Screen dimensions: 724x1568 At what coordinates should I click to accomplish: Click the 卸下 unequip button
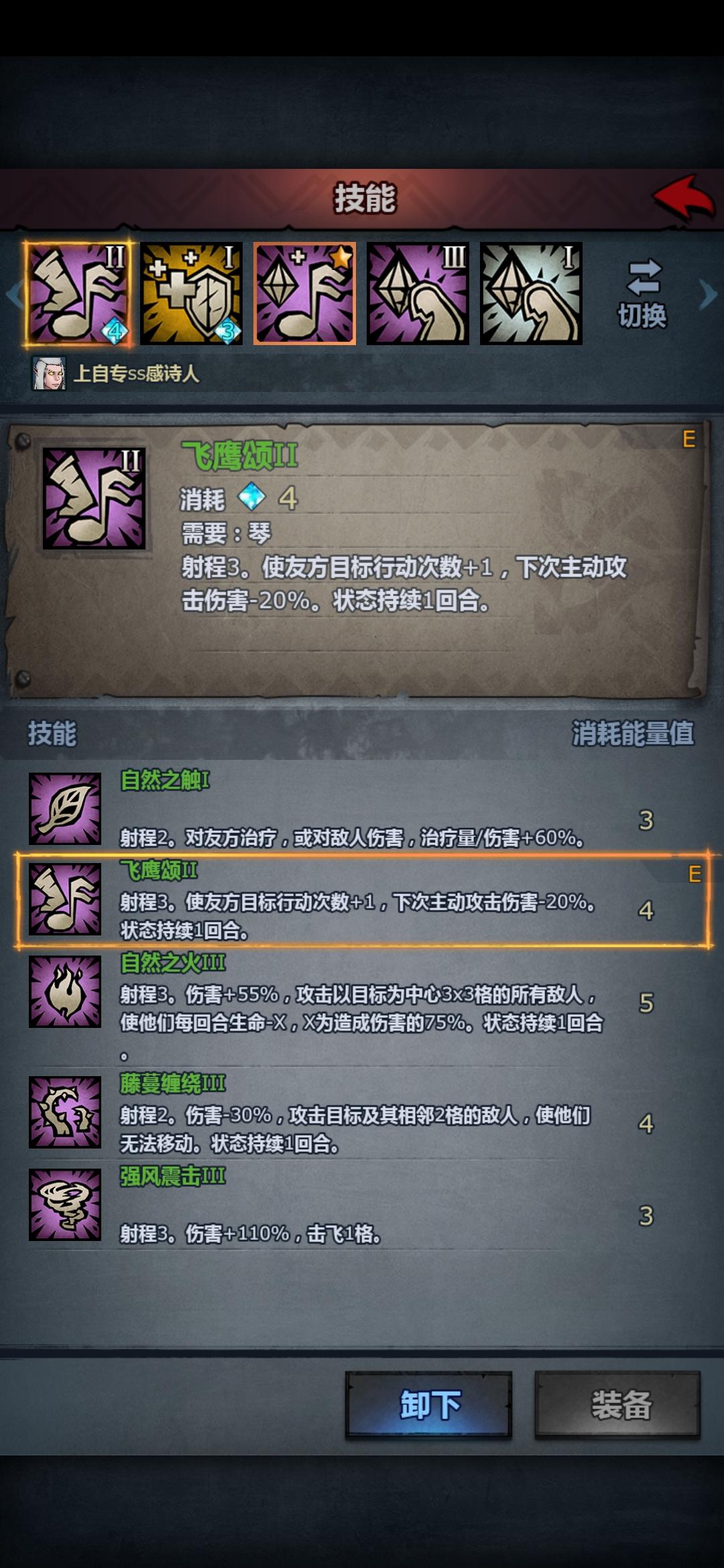pyautogui.click(x=429, y=1404)
